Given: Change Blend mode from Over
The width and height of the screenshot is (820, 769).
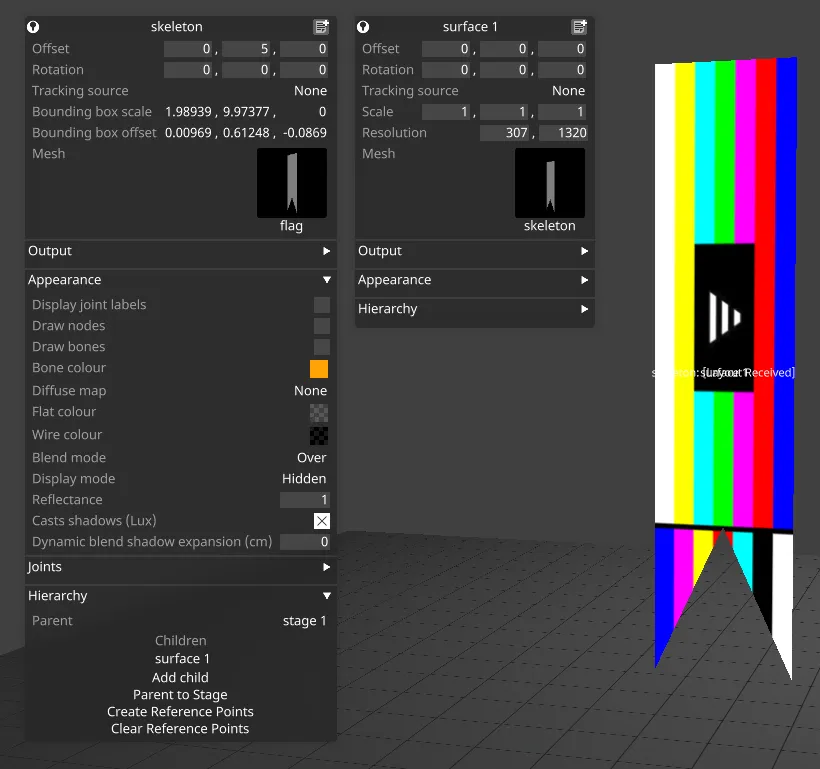Looking at the screenshot, I should pyautogui.click(x=311, y=457).
